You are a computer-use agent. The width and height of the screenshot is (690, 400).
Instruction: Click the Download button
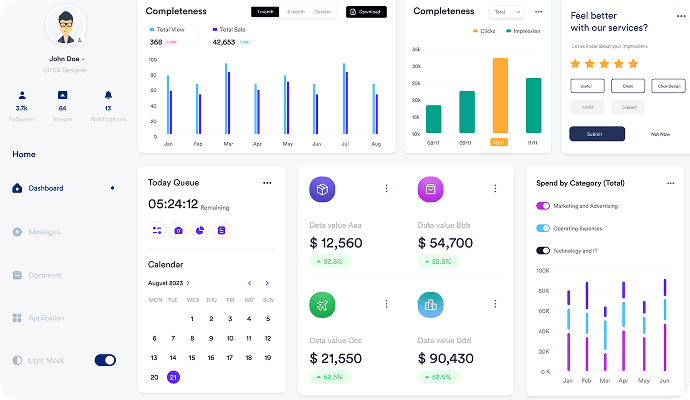pyautogui.click(x=366, y=12)
